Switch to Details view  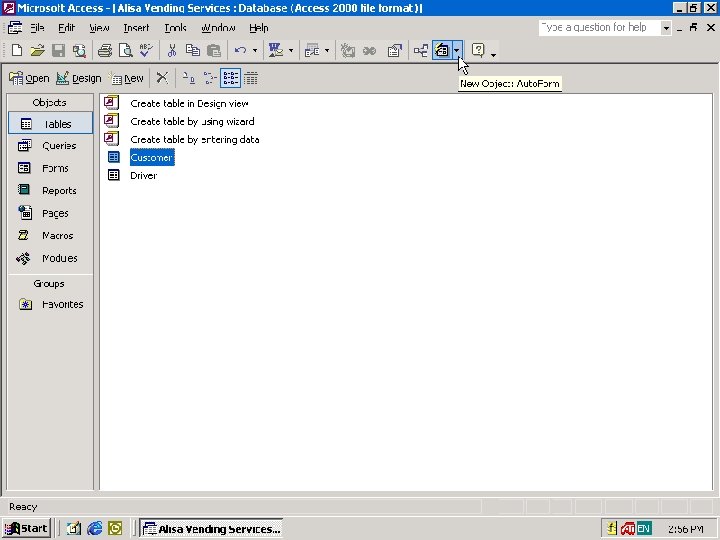click(x=251, y=78)
